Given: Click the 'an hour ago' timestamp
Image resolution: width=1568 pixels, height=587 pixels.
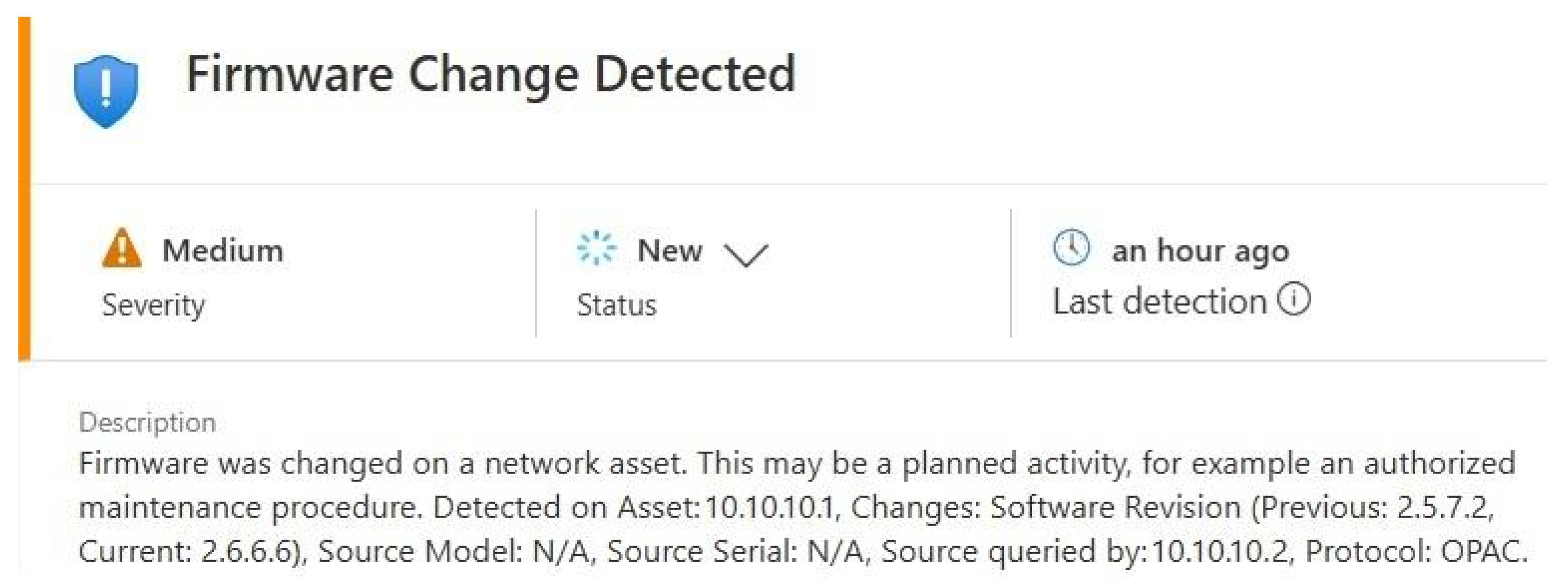Looking at the screenshot, I should (x=1200, y=250).
